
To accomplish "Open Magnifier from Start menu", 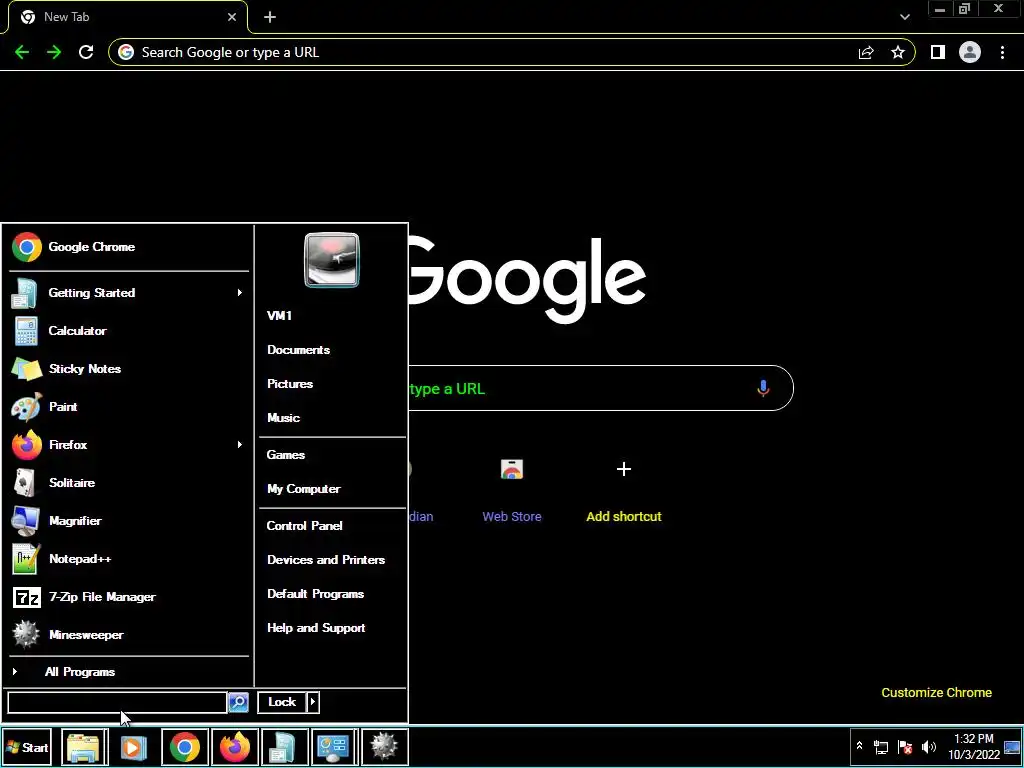I will (x=129, y=520).
